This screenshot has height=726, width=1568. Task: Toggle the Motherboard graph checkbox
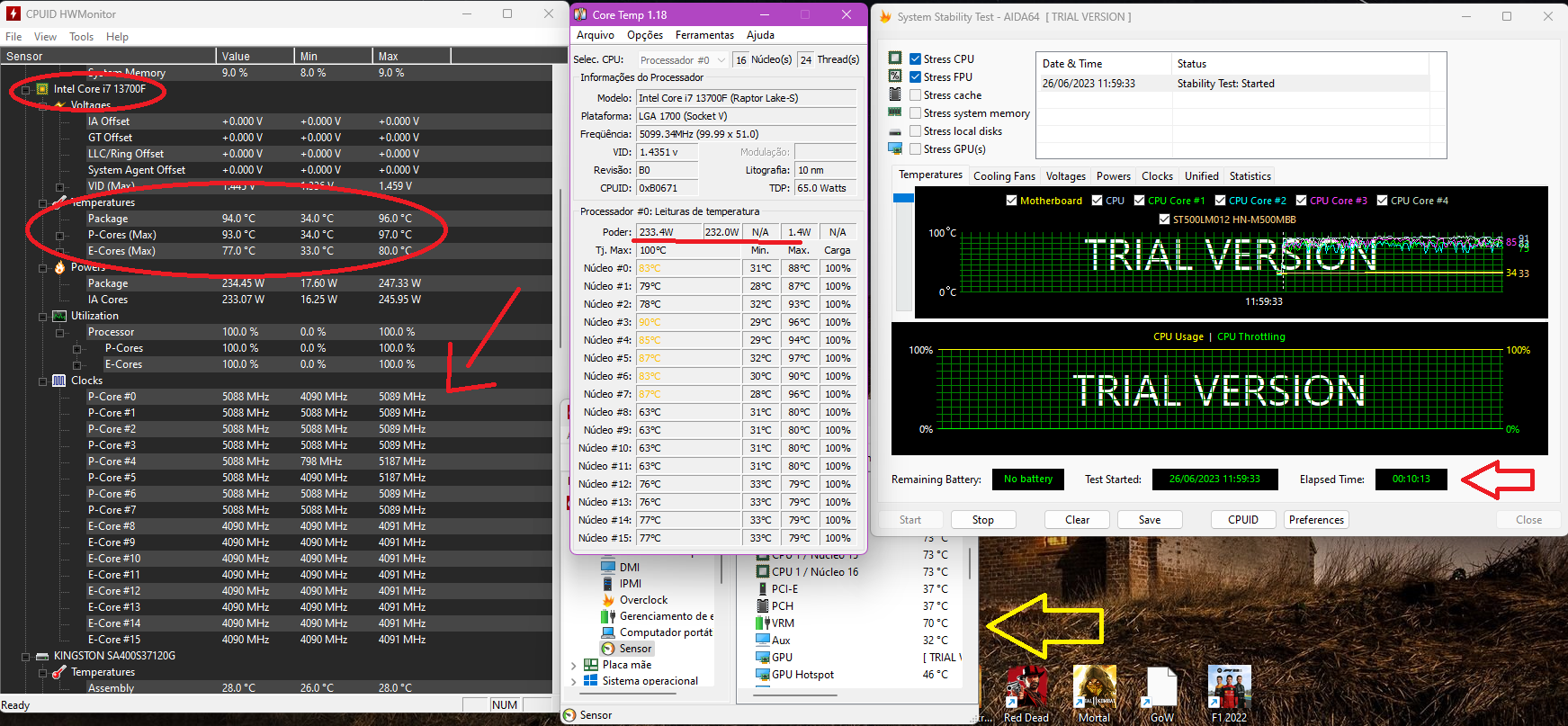coord(1011,201)
